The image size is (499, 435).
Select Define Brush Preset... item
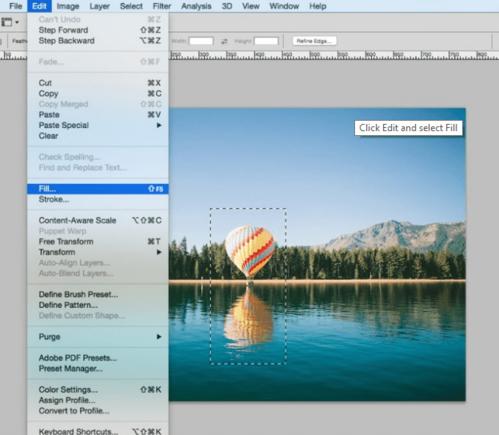[x=98, y=294]
